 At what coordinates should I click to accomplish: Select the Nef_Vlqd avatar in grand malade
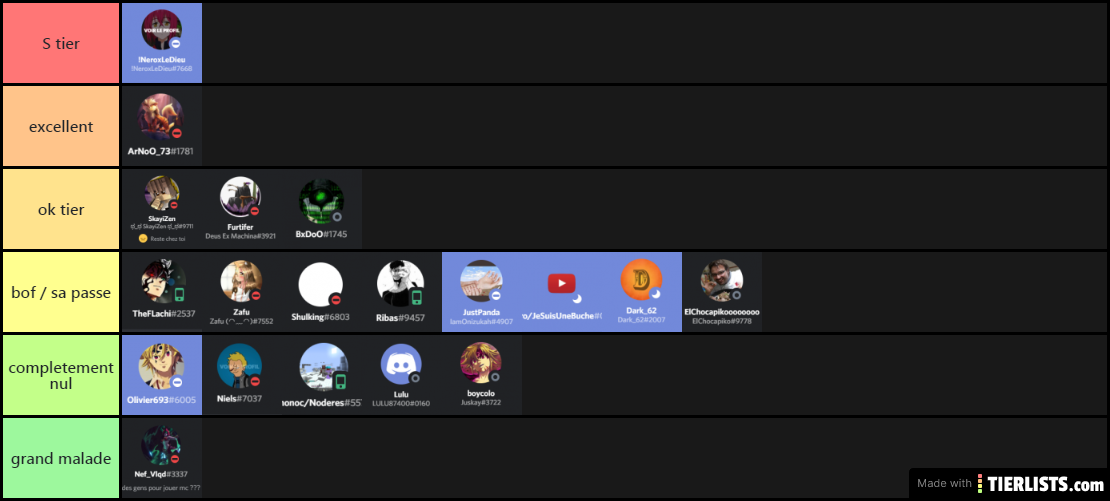(161, 446)
